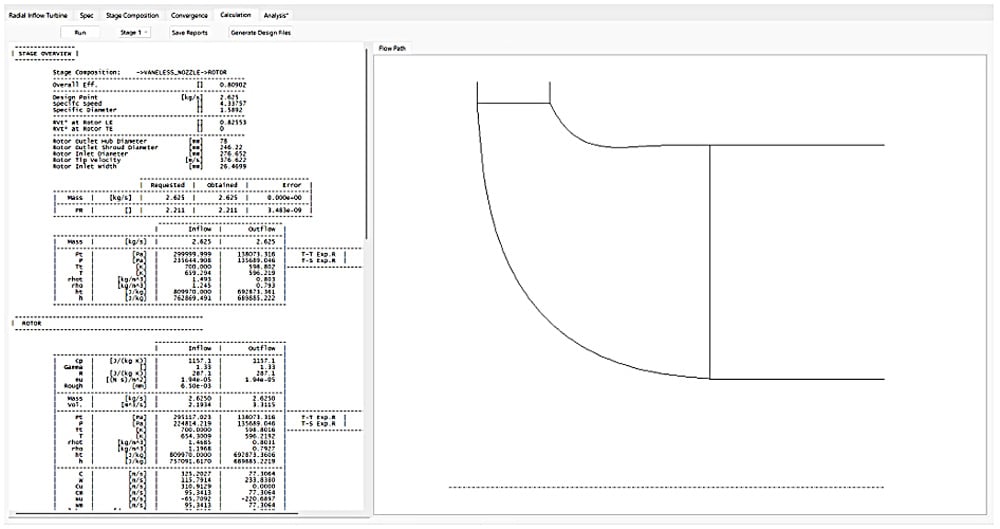Click Save Reports
Viewport: 1000px width, 529px height.
[190, 33]
